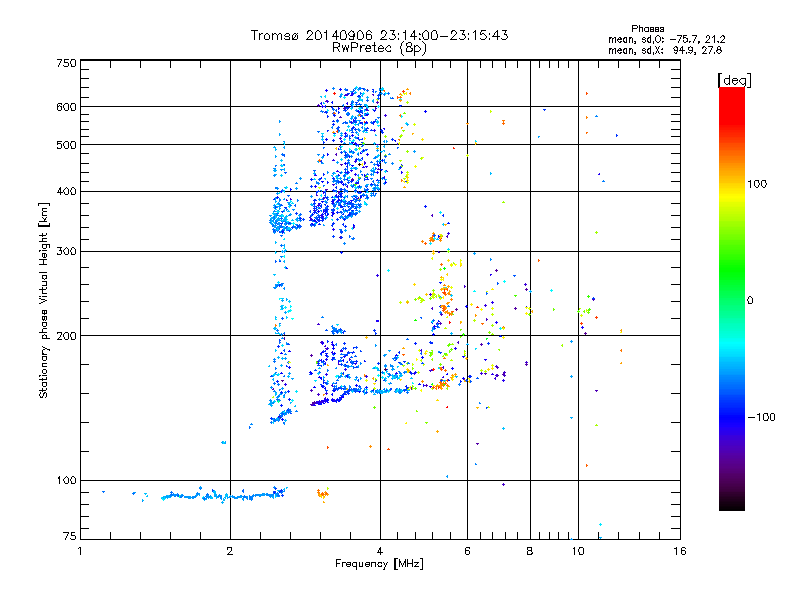Image resolution: width=800 pixels, height=600 pixels.
Task: Click the "RwPretec (8p)" subtitle
Action: 379,48
